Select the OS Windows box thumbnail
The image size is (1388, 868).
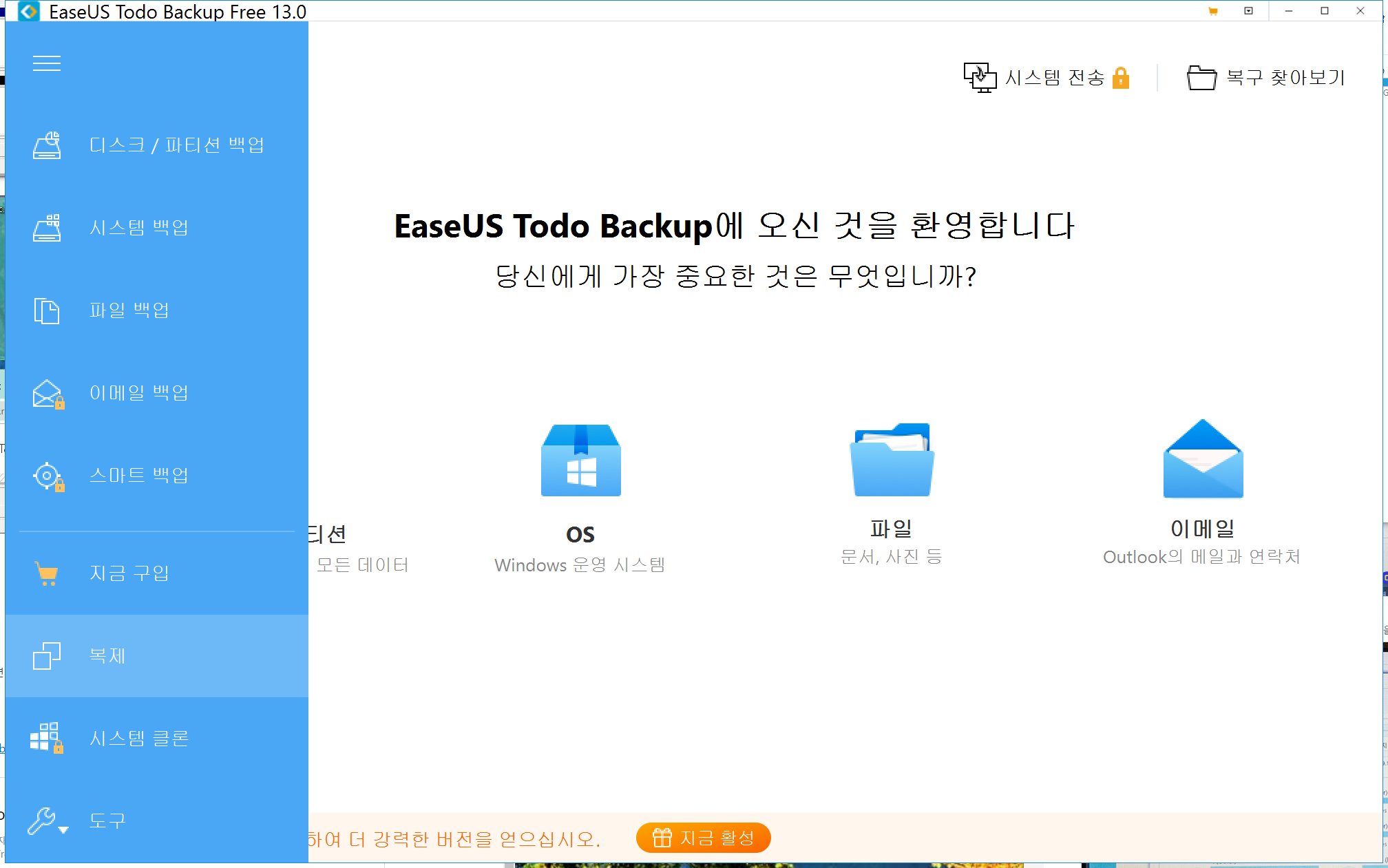pyautogui.click(x=580, y=460)
